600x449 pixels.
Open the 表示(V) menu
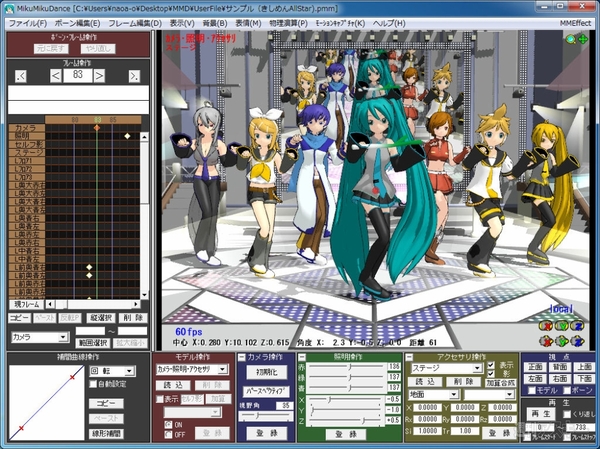182,23
